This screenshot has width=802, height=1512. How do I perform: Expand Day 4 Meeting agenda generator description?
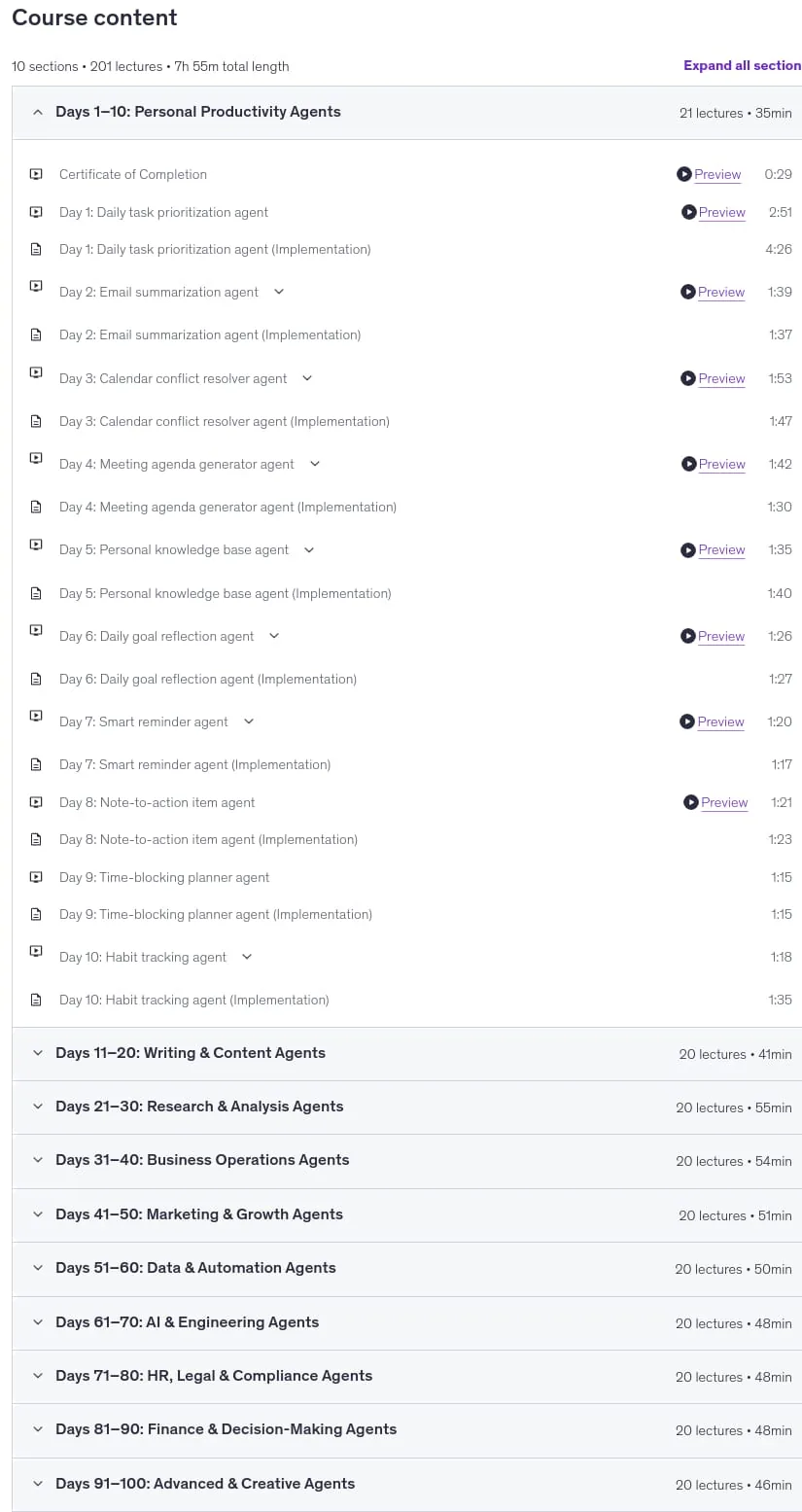pos(315,464)
